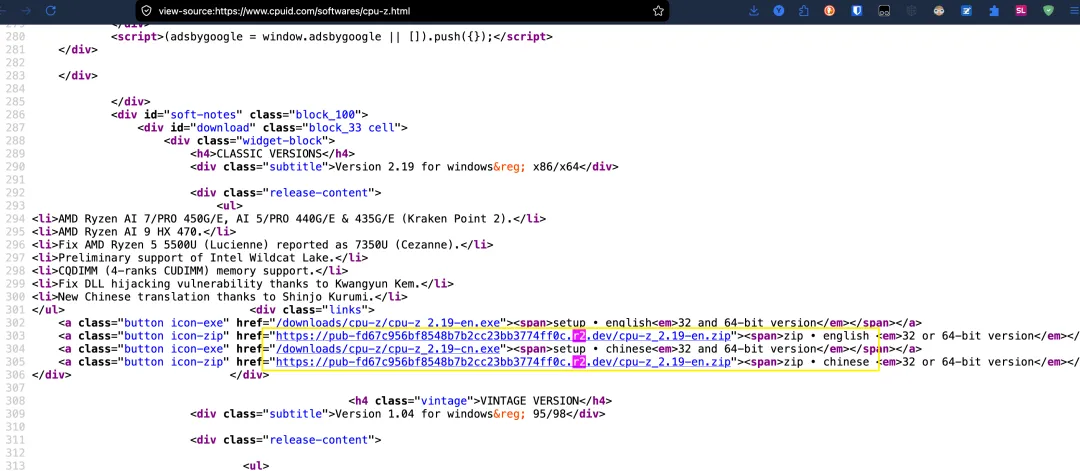
Task: Go forward with the forward arrow
Action: pyautogui.click(x=26, y=11)
